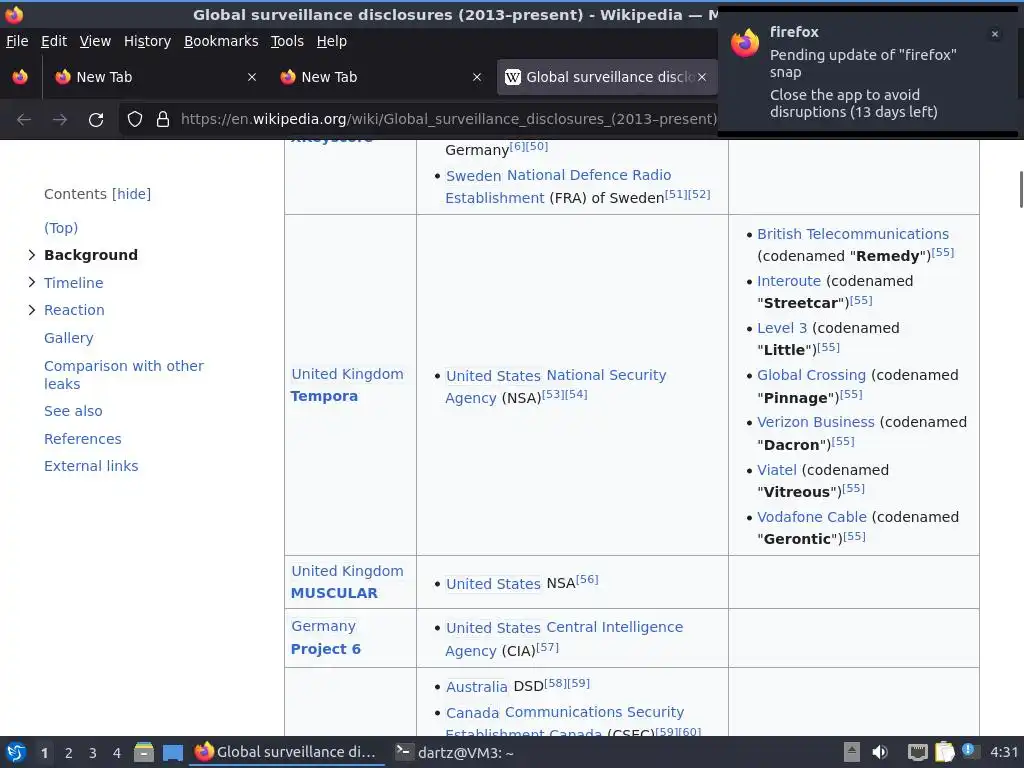Open the Help menu
The image size is (1024, 768).
[x=332, y=41]
